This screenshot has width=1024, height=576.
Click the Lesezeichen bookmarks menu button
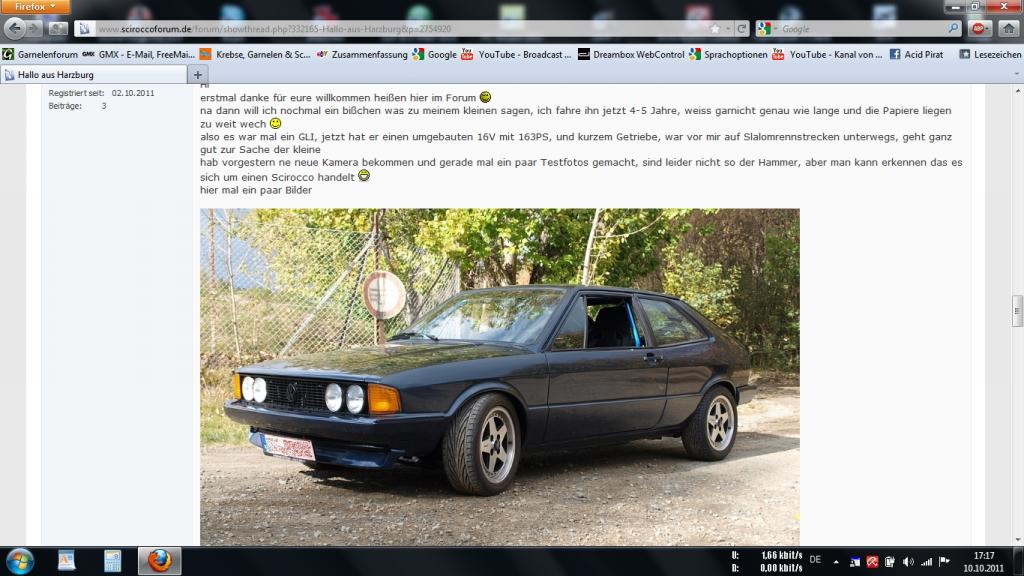click(x=990, y=54)
